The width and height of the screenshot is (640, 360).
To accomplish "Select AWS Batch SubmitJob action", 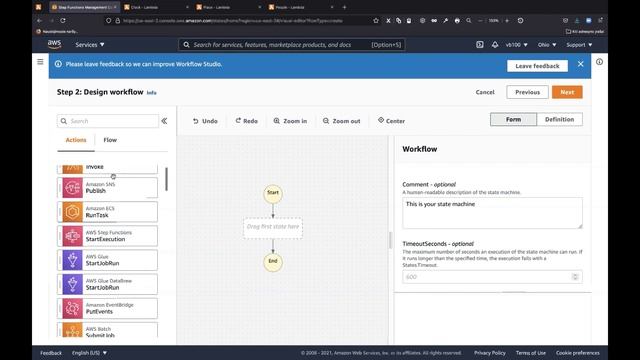I will (108, 330).
